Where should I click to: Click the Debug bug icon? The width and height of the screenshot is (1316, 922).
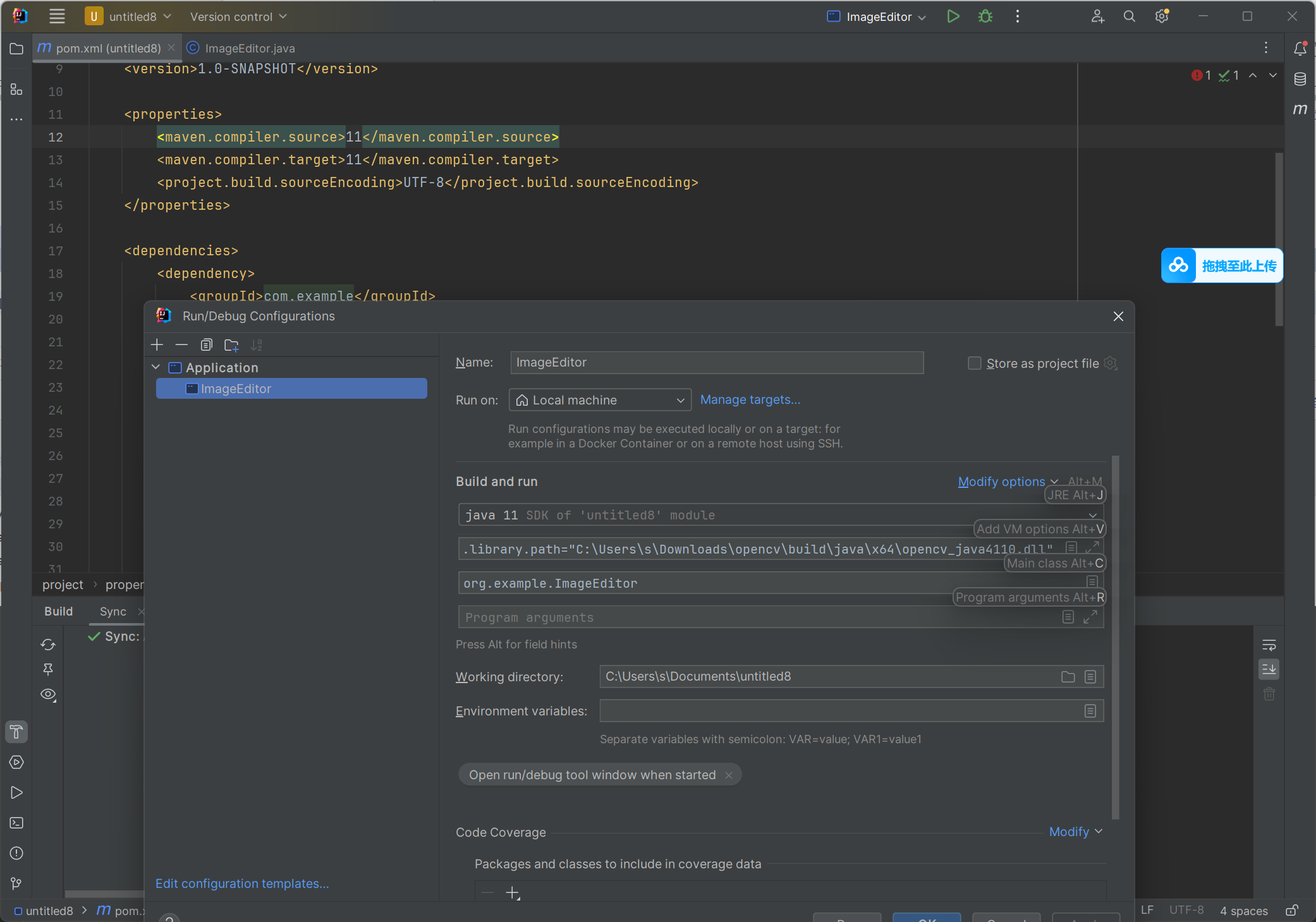tap(985, 16)
